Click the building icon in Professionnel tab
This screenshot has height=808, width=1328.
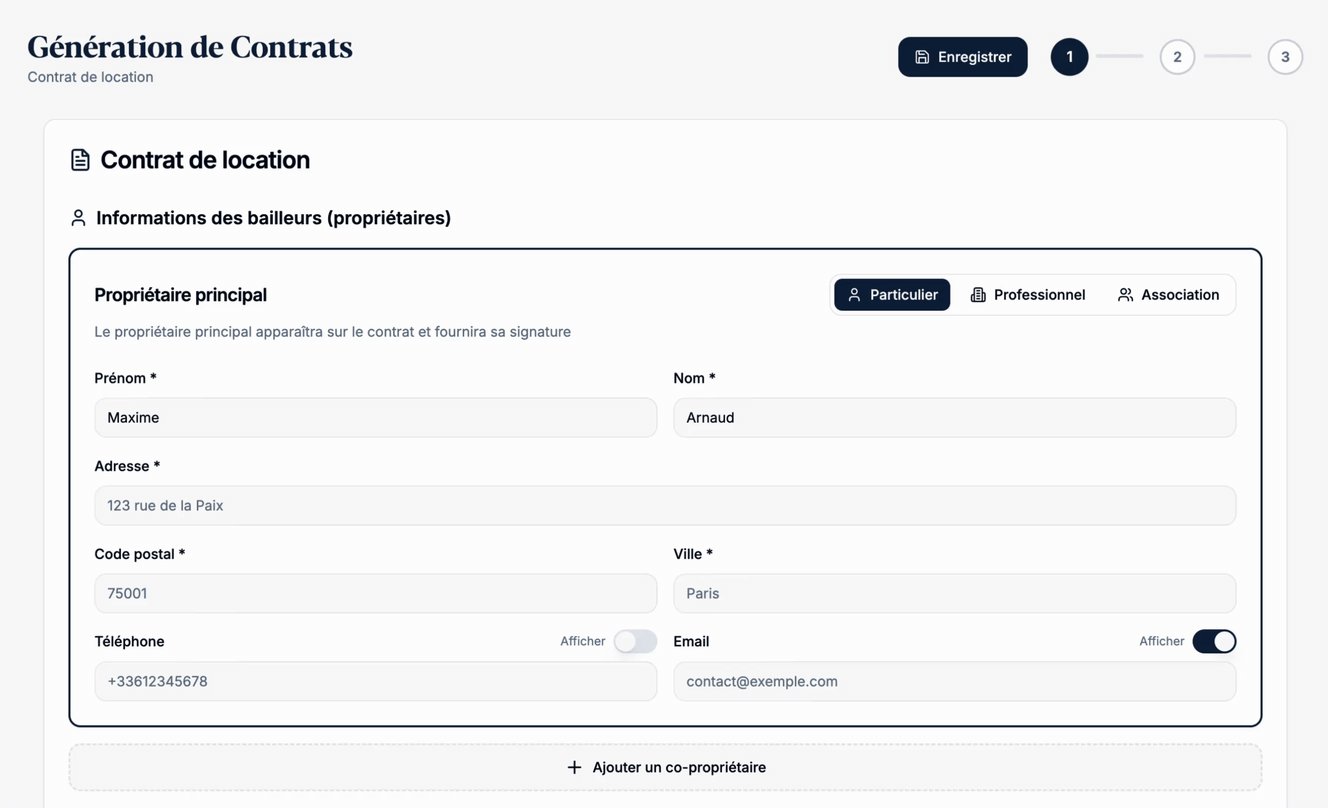[978, 295]
